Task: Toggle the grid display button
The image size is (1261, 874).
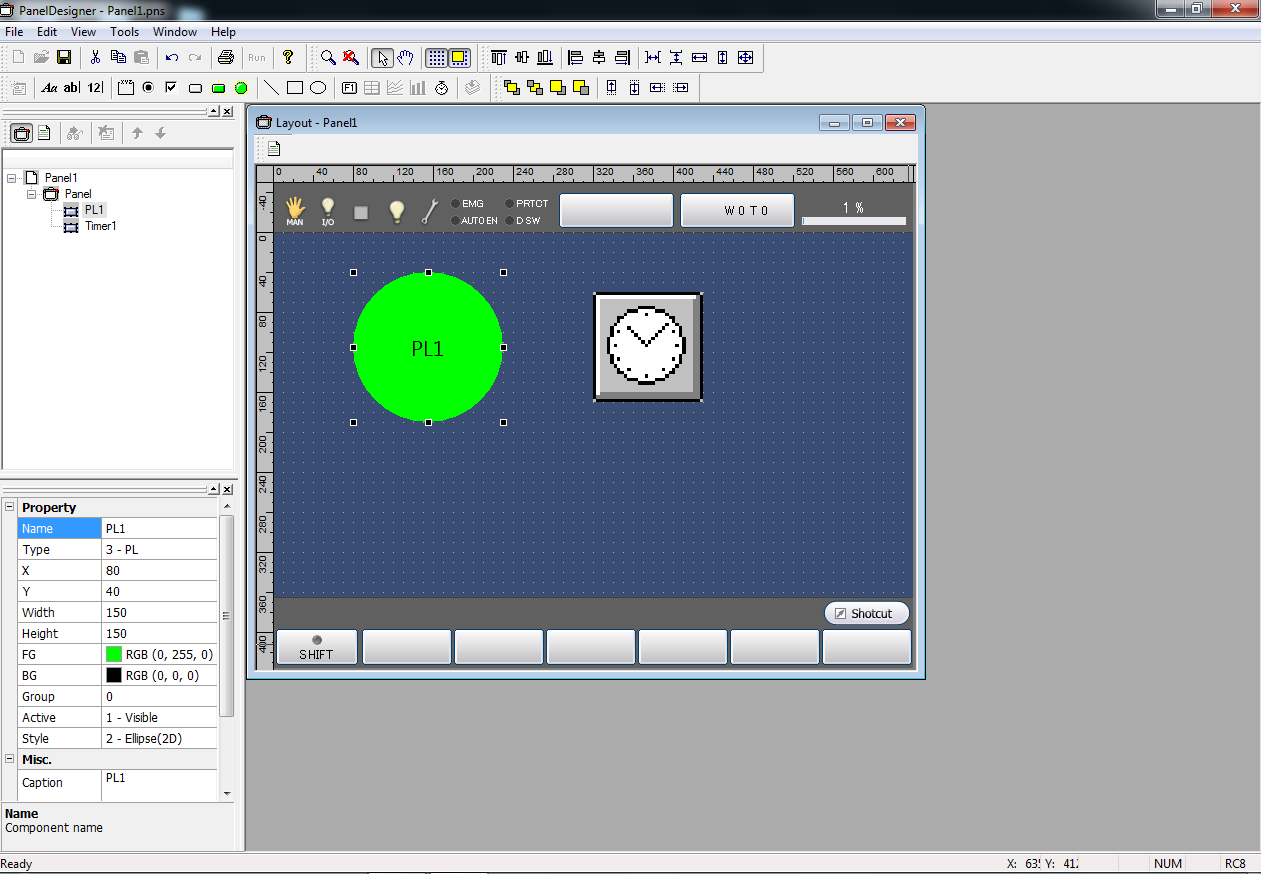Action: [x=437, y=58]
